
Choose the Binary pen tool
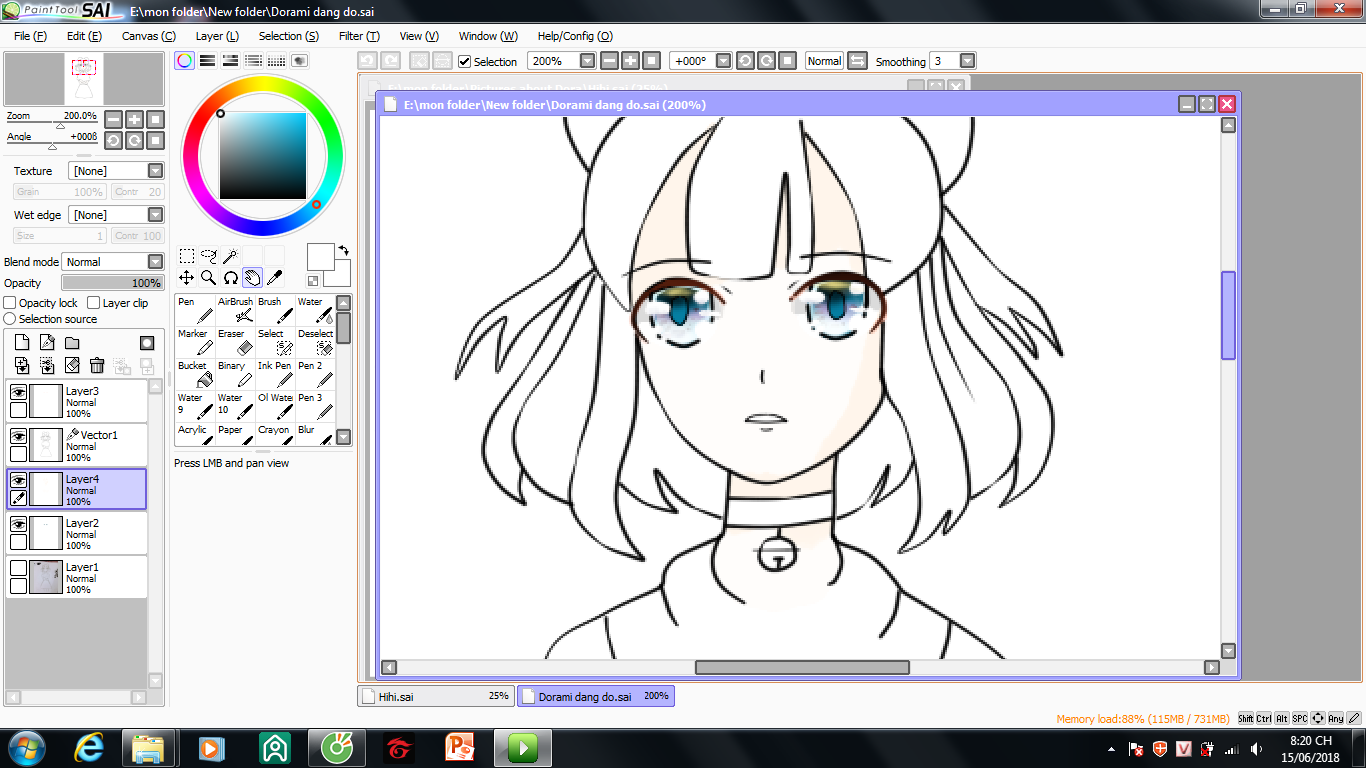[x=235, y=375]
